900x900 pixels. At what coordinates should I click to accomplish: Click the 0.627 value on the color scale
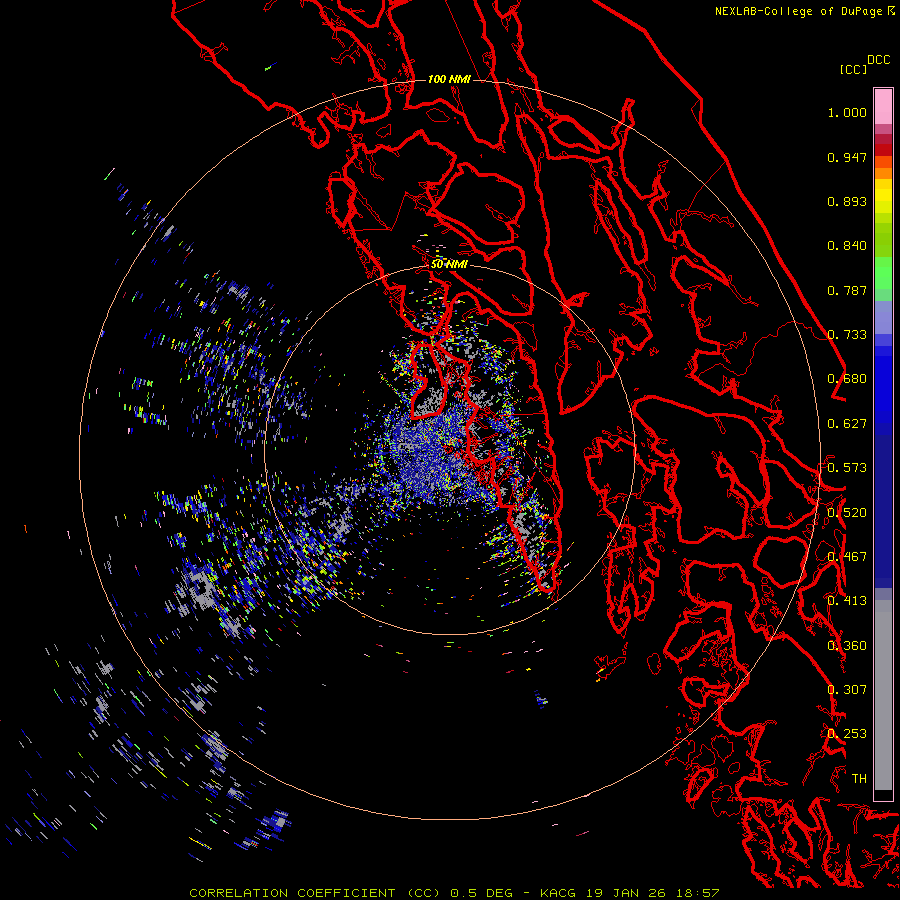(847, 424)
